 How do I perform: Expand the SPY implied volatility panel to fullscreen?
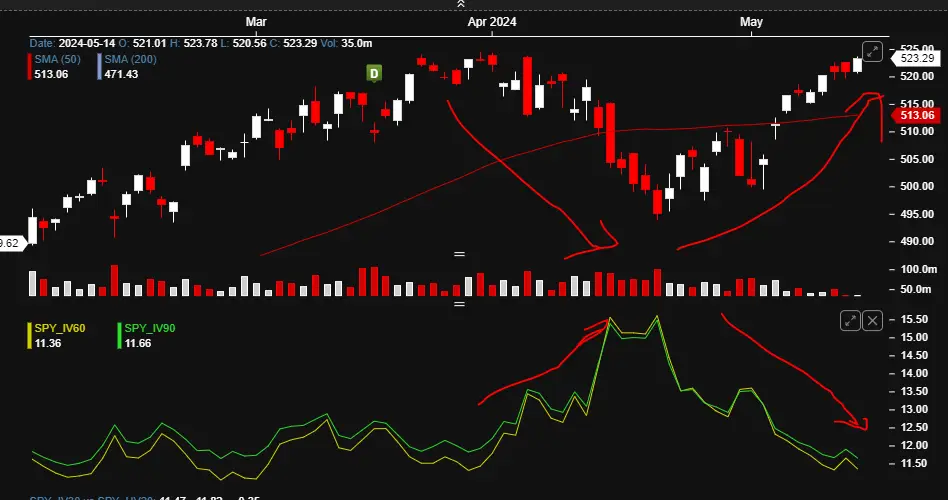[850, 320]
